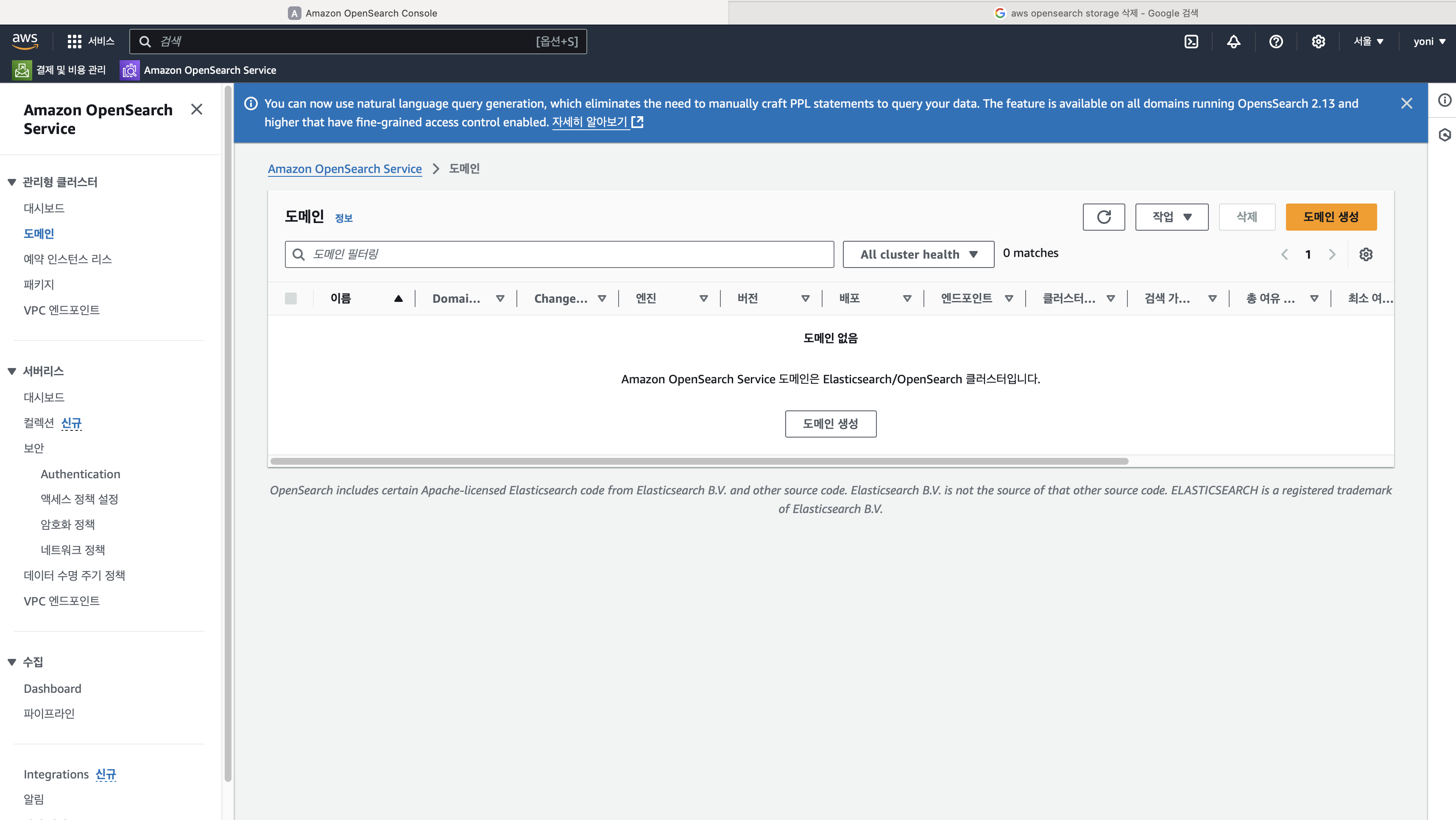Open the notifications bell icon

[x=1233, y=41]
